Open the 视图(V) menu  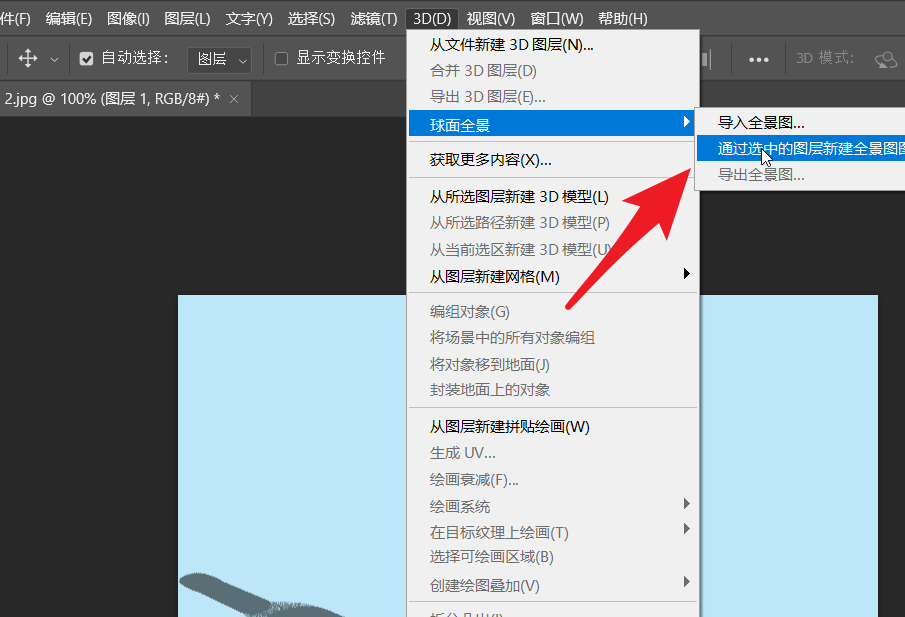[x=491, y=19]
